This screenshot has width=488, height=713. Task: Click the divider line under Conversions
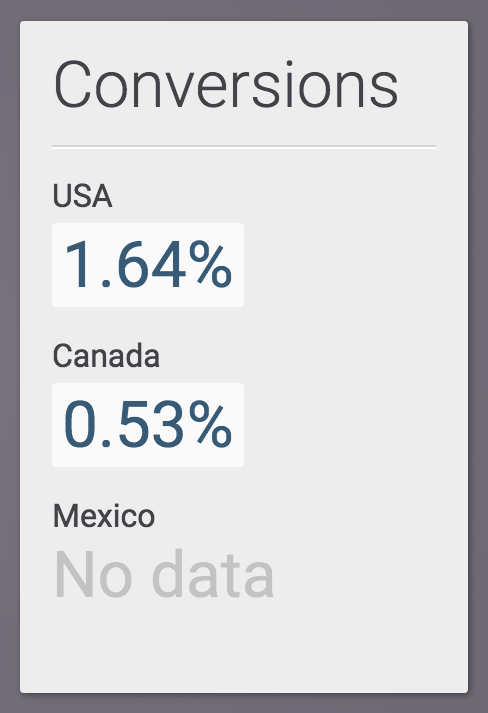[244, 146]
